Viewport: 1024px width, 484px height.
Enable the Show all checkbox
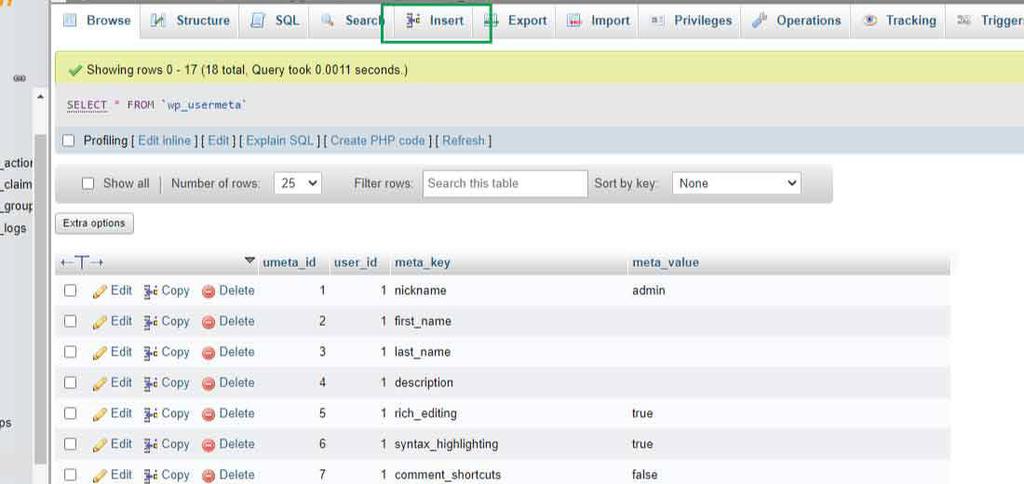coord(88,184)
